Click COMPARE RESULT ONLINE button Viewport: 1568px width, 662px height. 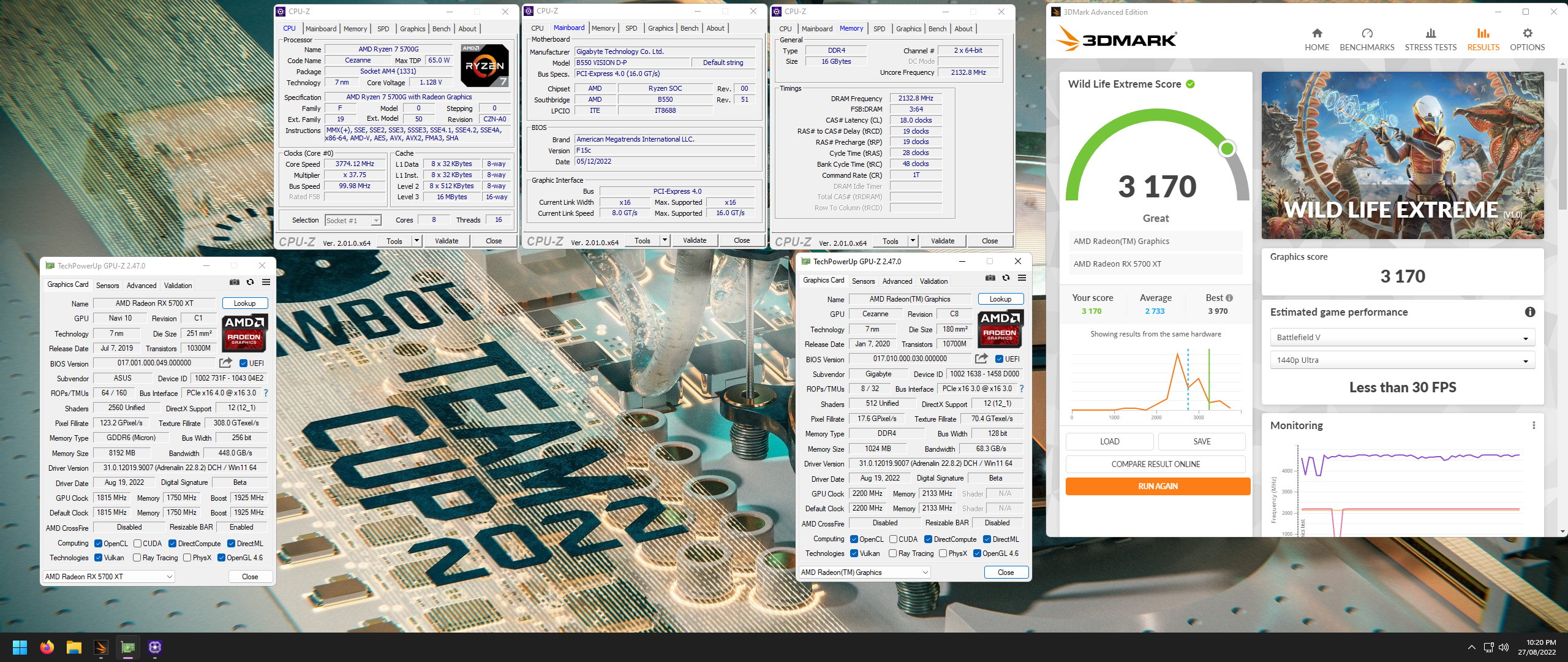[1156, 464]
